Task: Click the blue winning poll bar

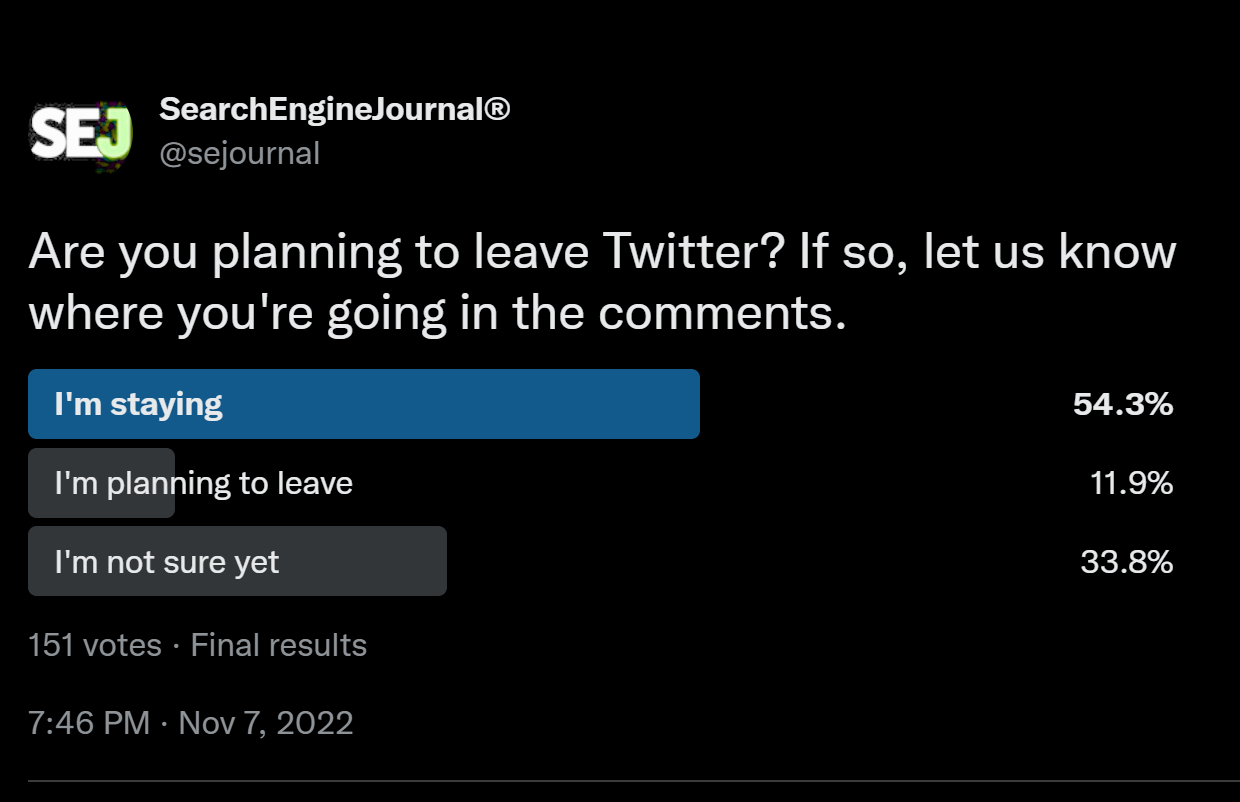Action: tap(364, 404)
